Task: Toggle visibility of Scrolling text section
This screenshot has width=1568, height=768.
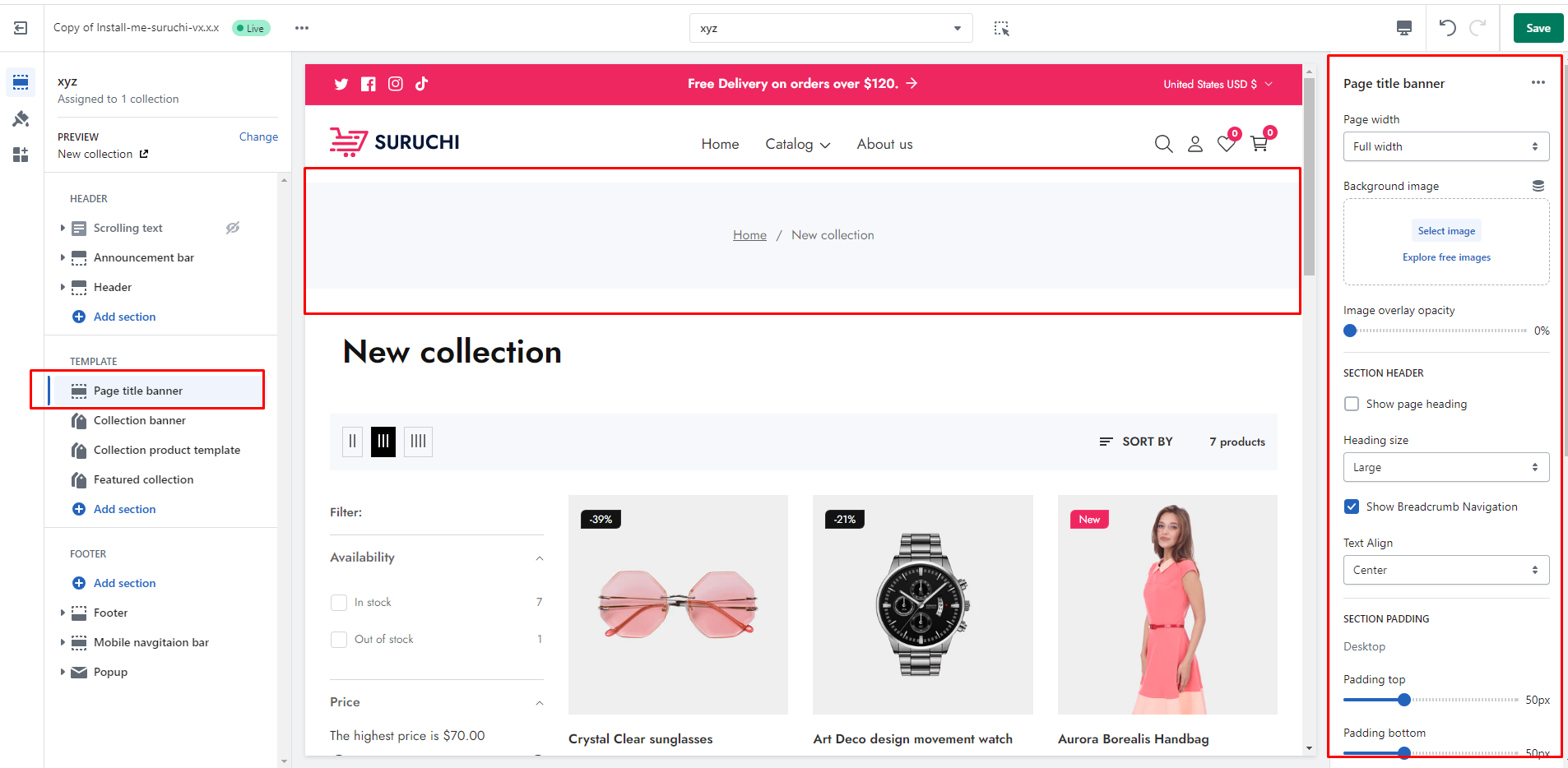Action: click(233, 228)
